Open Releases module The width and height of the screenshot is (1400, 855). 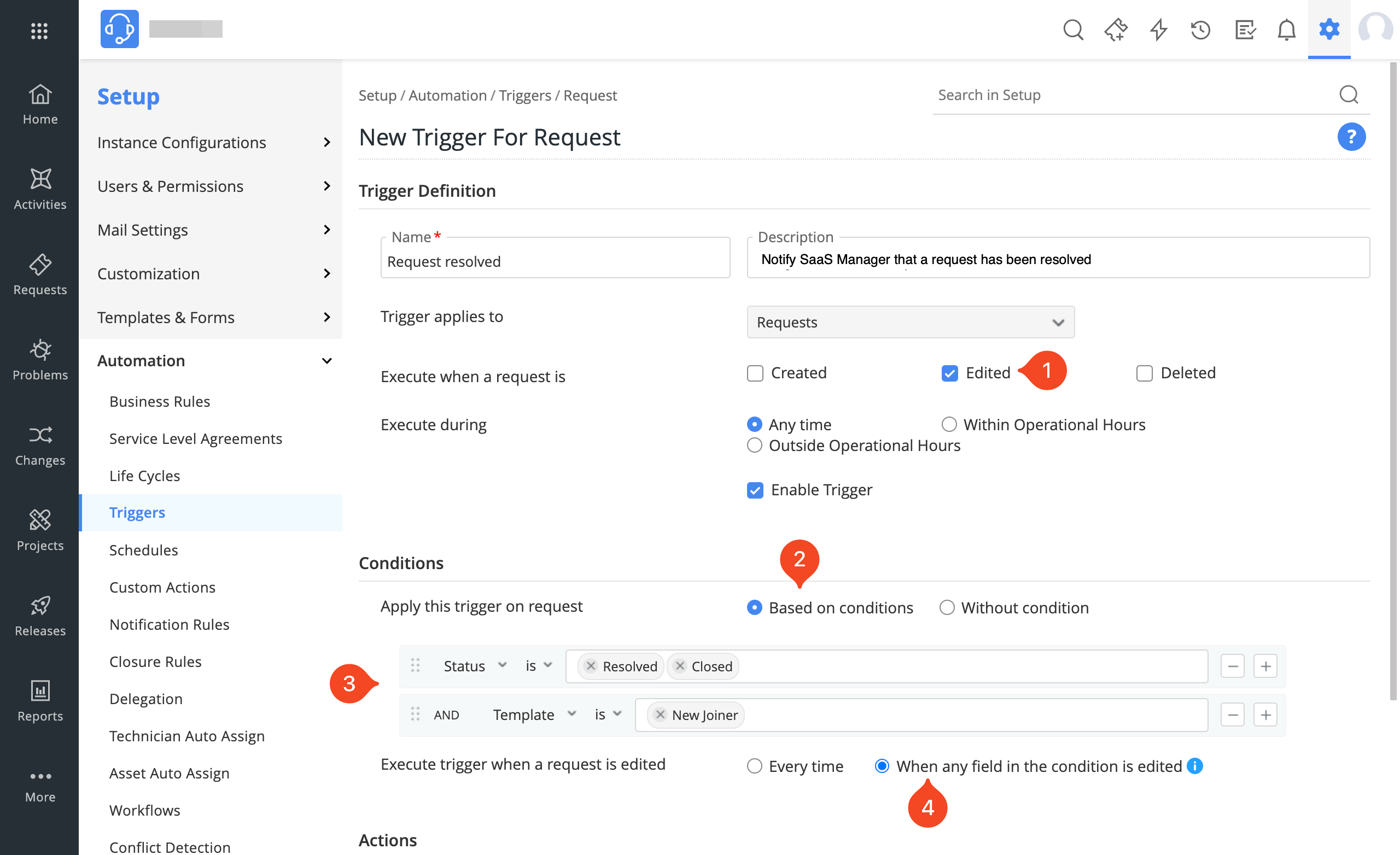point(40,615)
